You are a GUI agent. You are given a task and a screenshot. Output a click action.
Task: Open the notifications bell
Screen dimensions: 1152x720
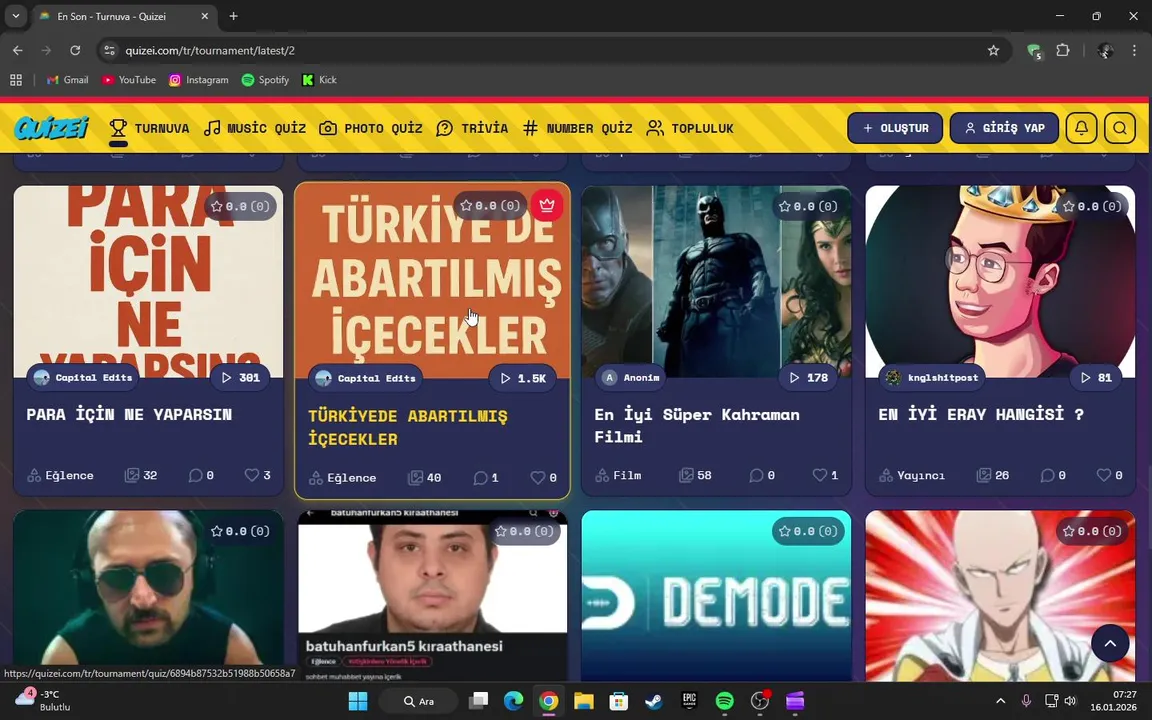1081,128
